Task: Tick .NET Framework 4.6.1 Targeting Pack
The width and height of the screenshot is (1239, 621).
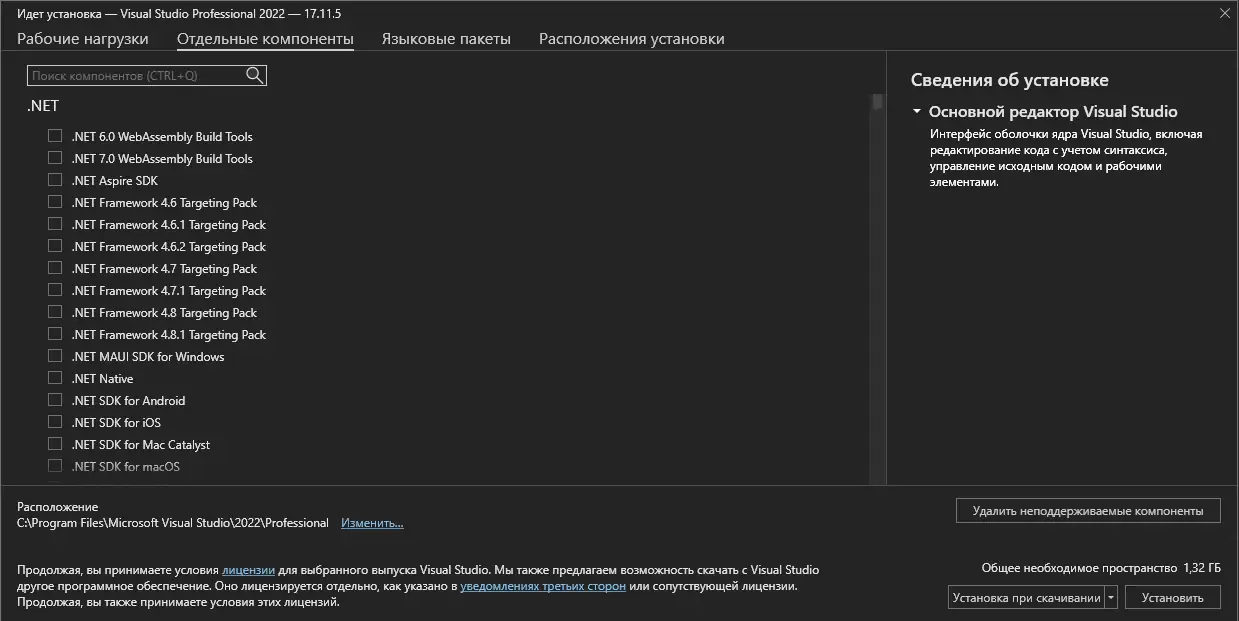Action: [55, 224]
